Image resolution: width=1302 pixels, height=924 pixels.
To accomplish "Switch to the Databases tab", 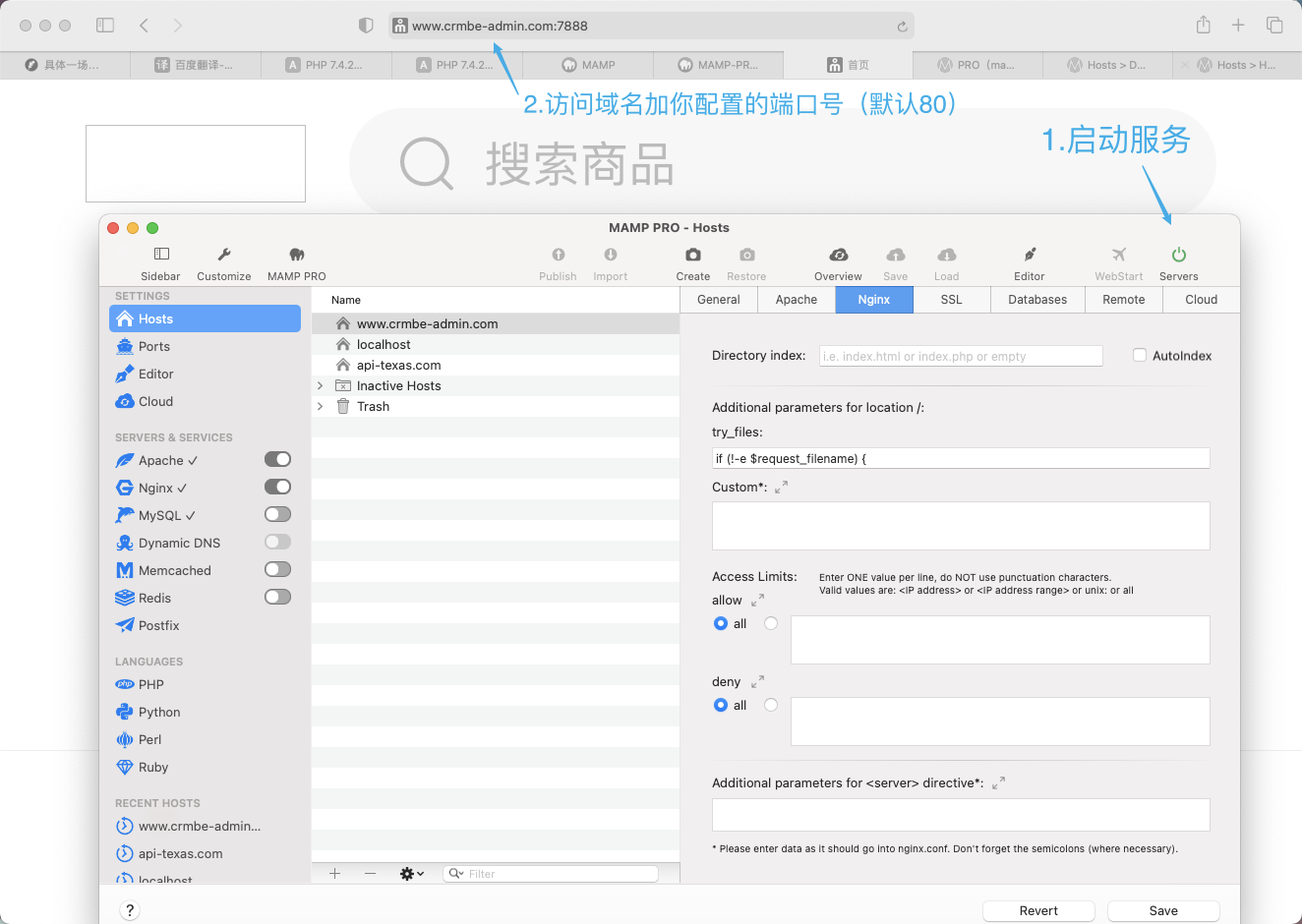I will pyautogui.click(x=1037, y=300).
